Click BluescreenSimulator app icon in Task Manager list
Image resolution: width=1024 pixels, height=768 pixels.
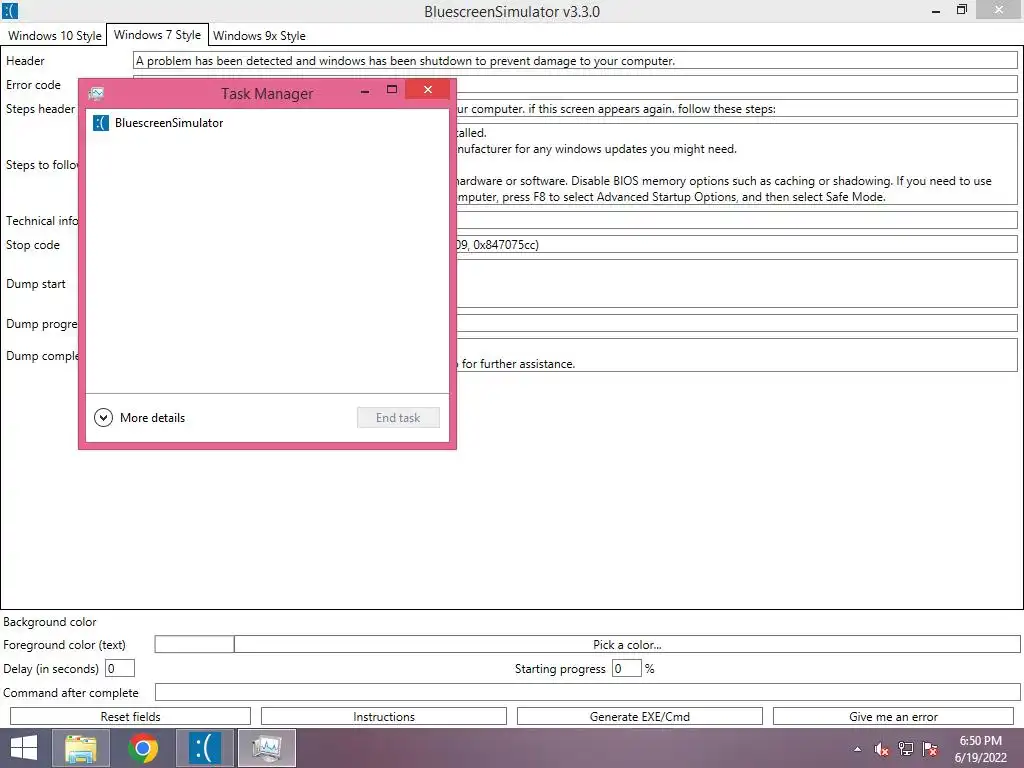(101, 123)
